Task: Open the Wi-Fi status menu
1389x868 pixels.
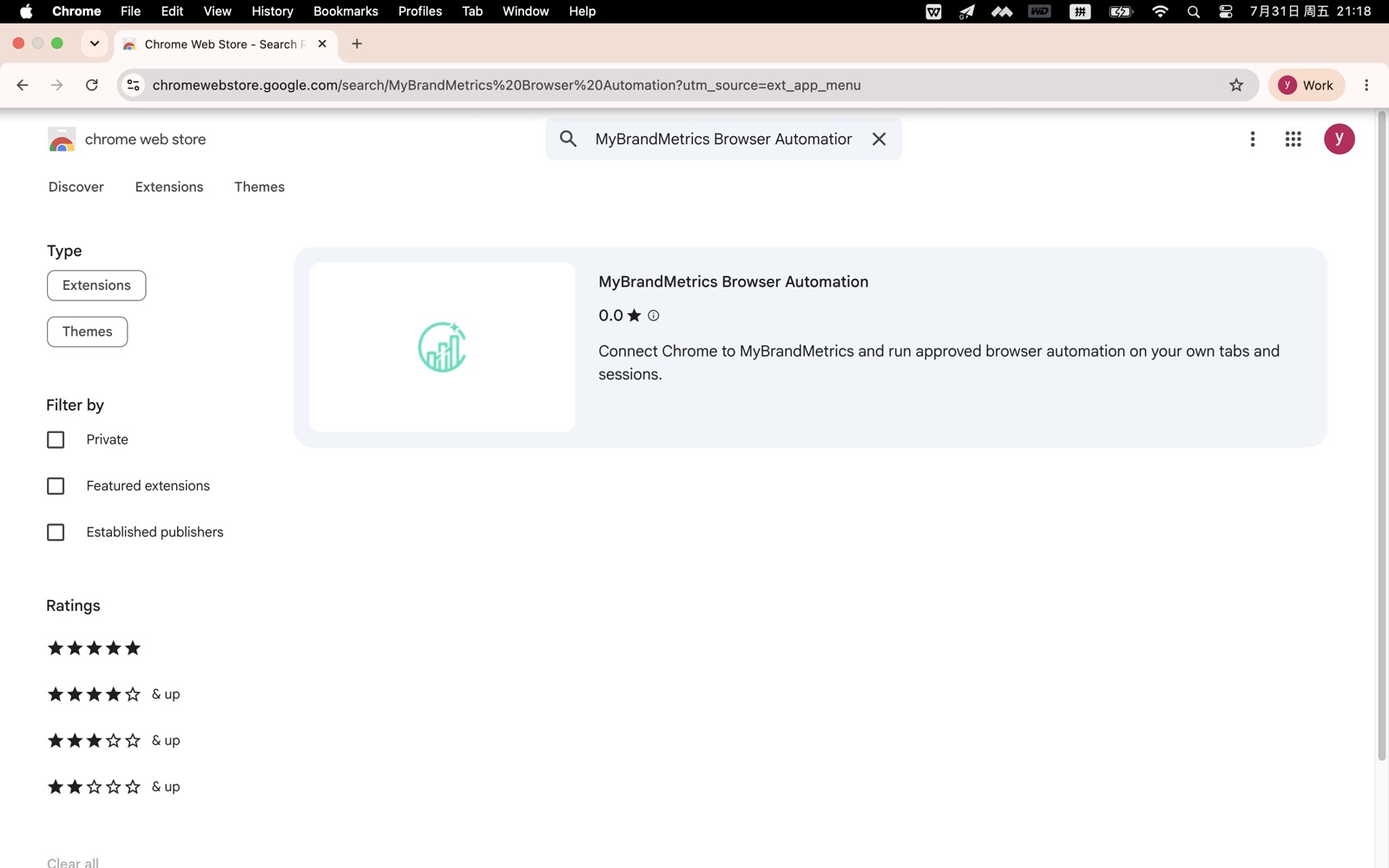Action: [x=1160, y=11]
